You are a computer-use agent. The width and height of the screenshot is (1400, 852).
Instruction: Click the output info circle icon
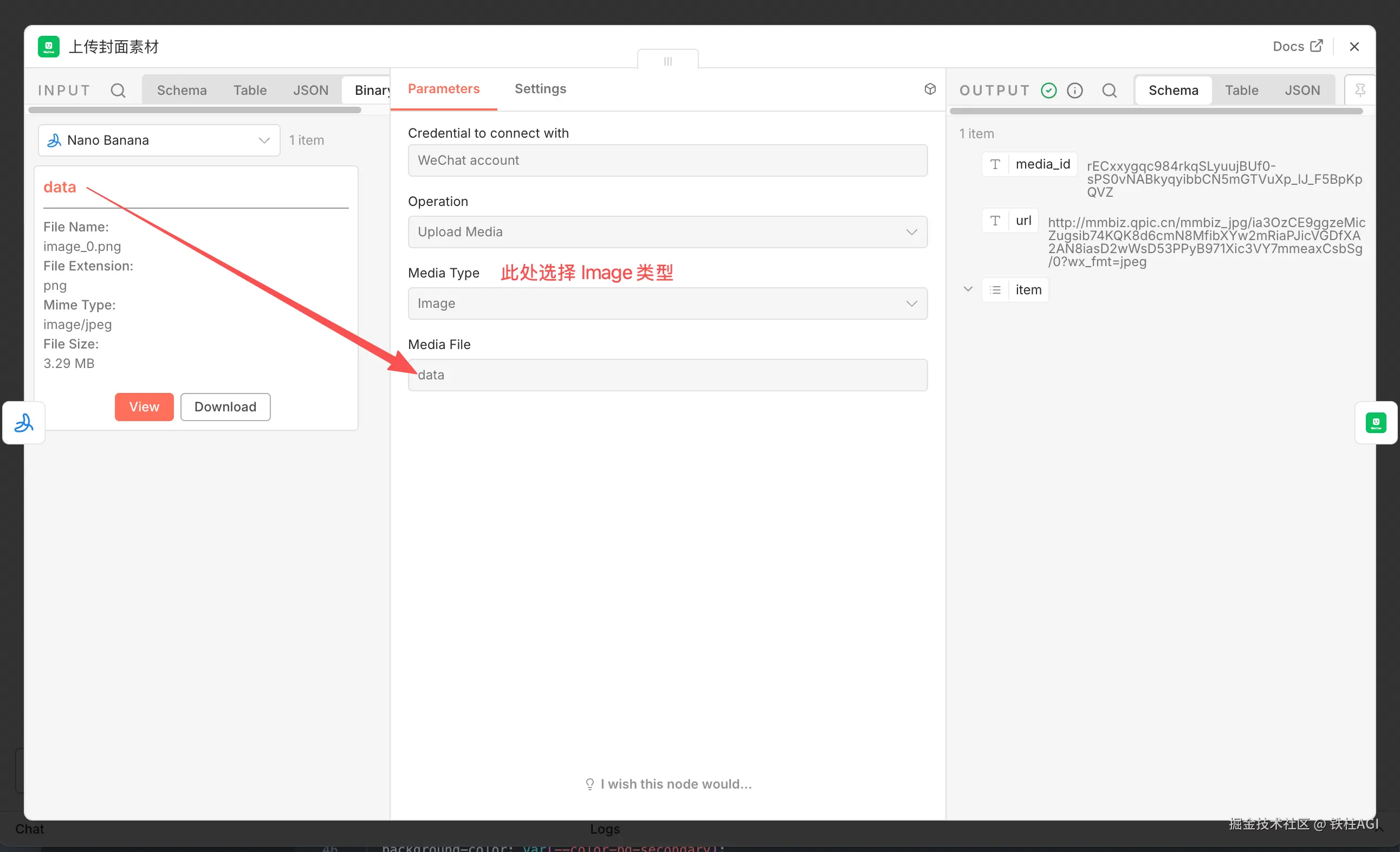coord(1074,91)
